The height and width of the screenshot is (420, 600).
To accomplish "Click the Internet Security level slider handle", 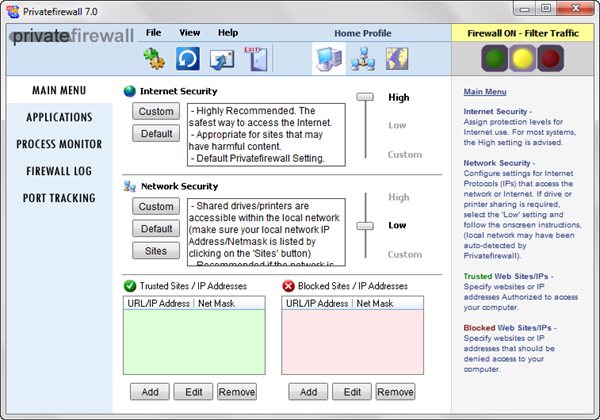I will [366, 97].
